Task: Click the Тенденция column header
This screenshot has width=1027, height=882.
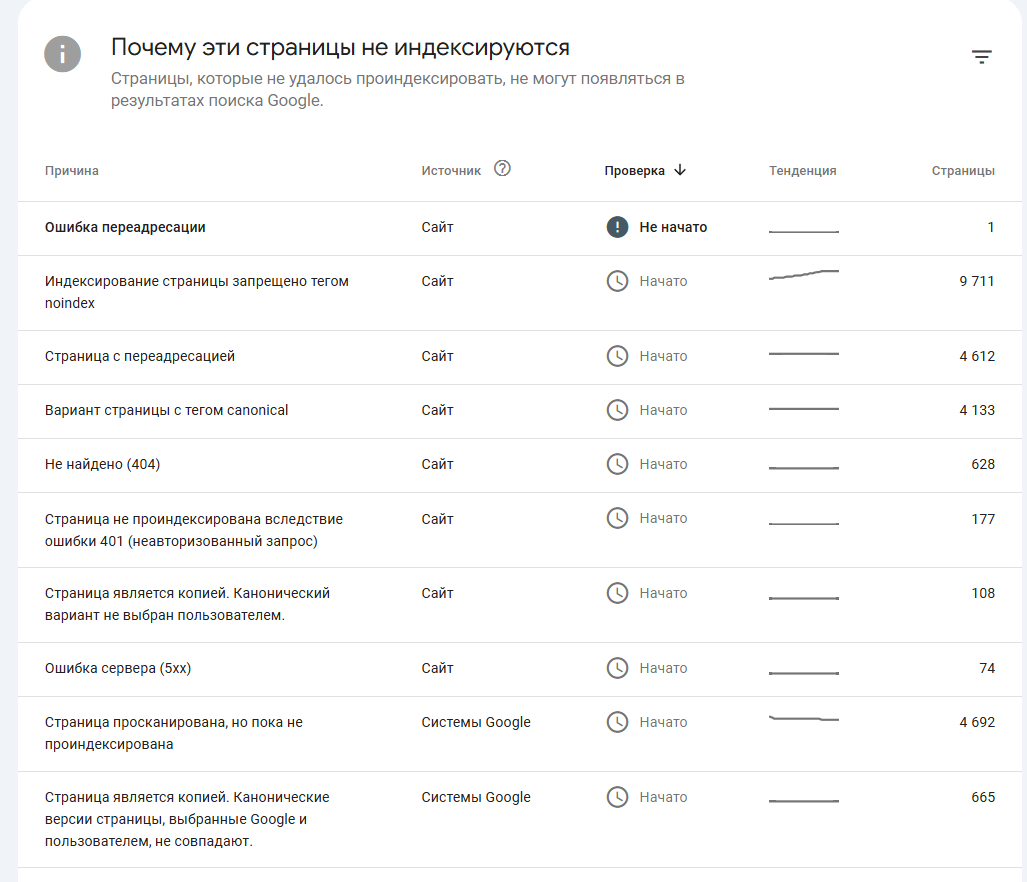Action: coord(802,171)
